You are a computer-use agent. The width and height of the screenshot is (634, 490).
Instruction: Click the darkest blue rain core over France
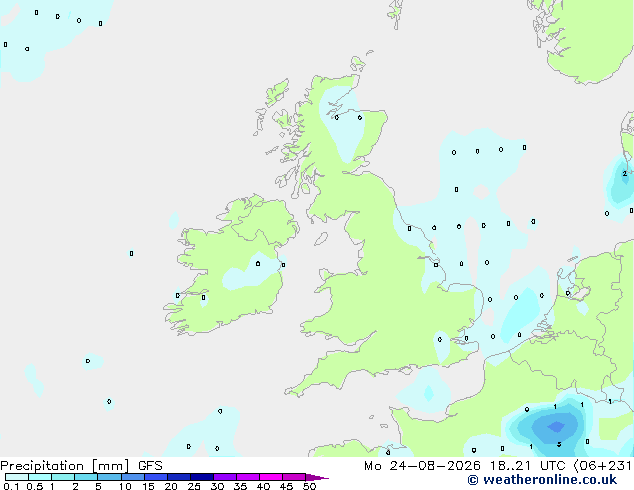pyautogui.click(x=556, y=426)
